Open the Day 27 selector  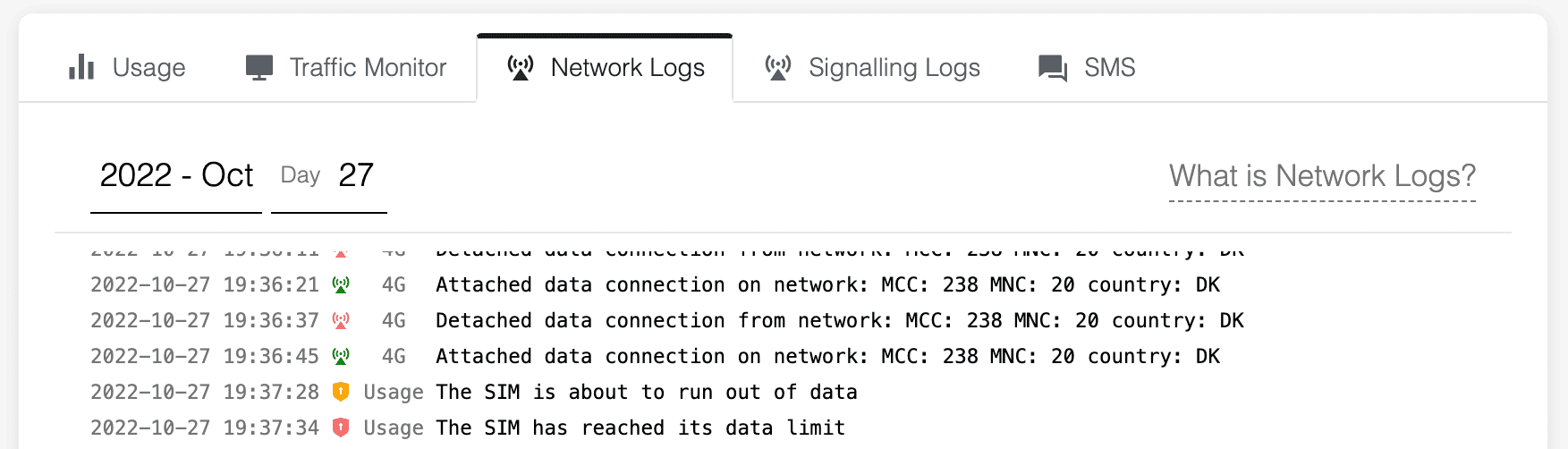tap(329, 175)
